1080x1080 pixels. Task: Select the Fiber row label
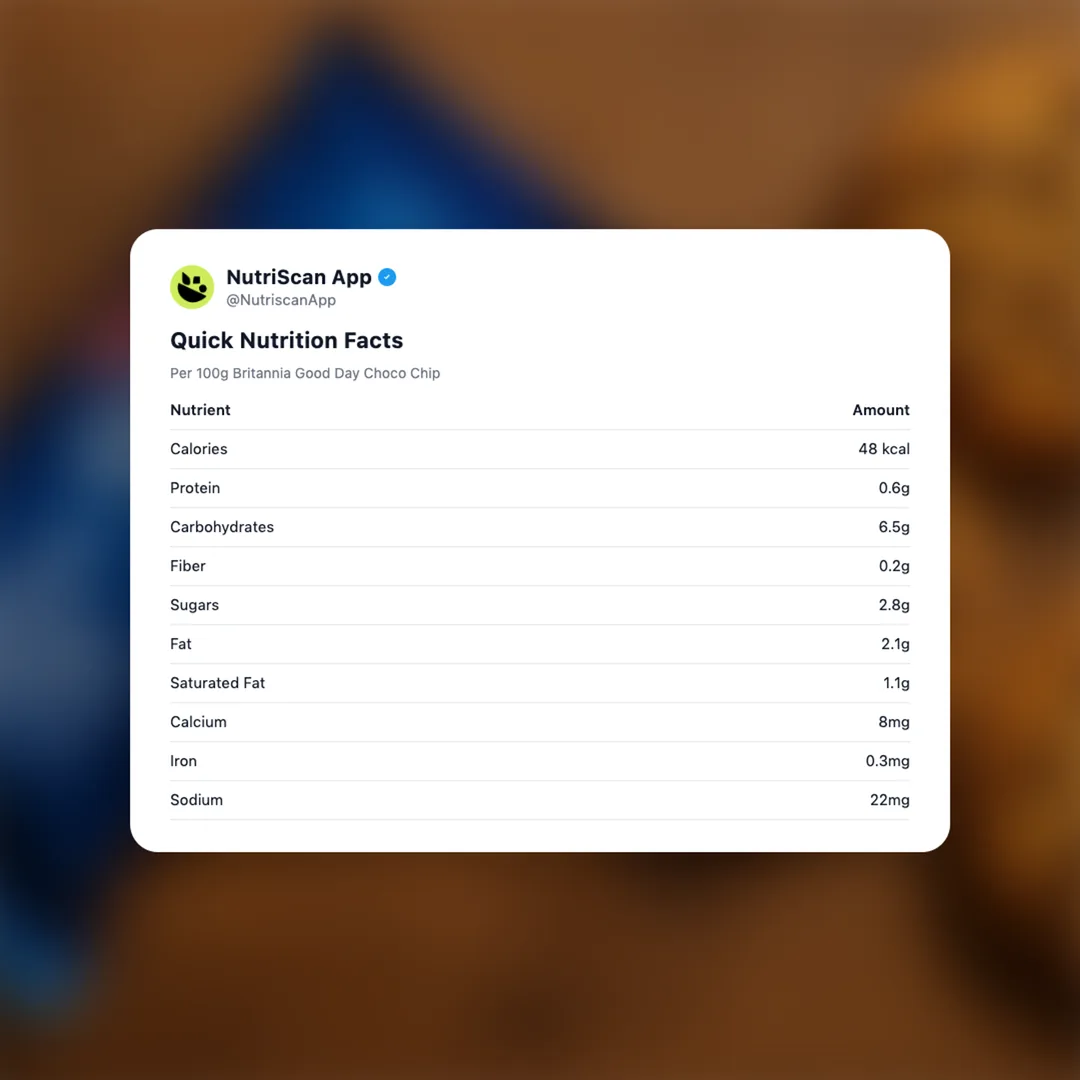(188, 566)
